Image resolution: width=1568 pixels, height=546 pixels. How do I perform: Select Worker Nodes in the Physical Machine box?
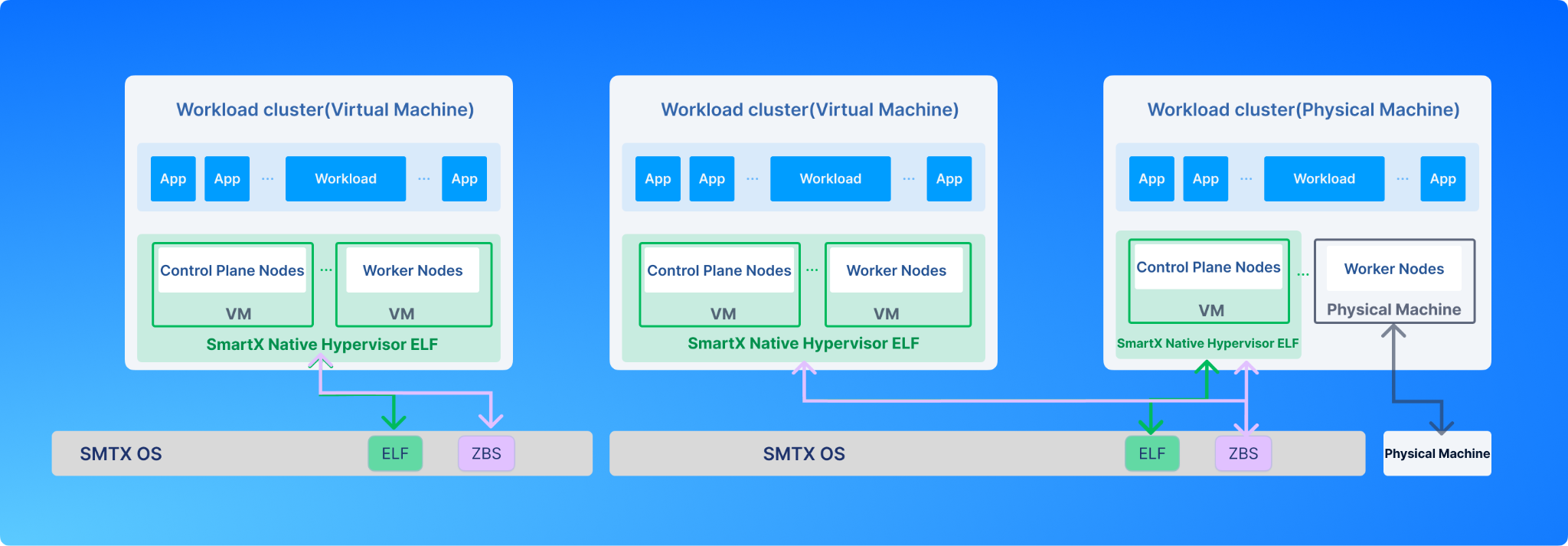pyautogui.click(x=1393, y=269)
